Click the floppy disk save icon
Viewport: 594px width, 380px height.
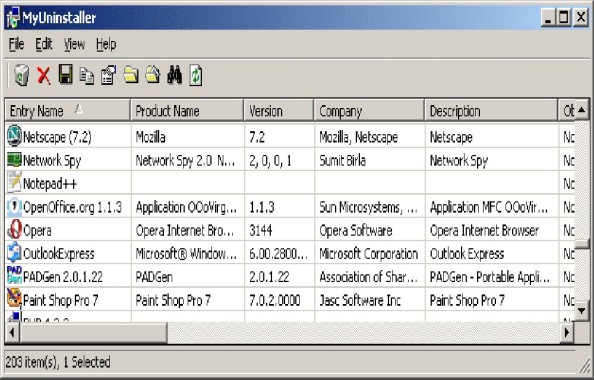(66, 74)
